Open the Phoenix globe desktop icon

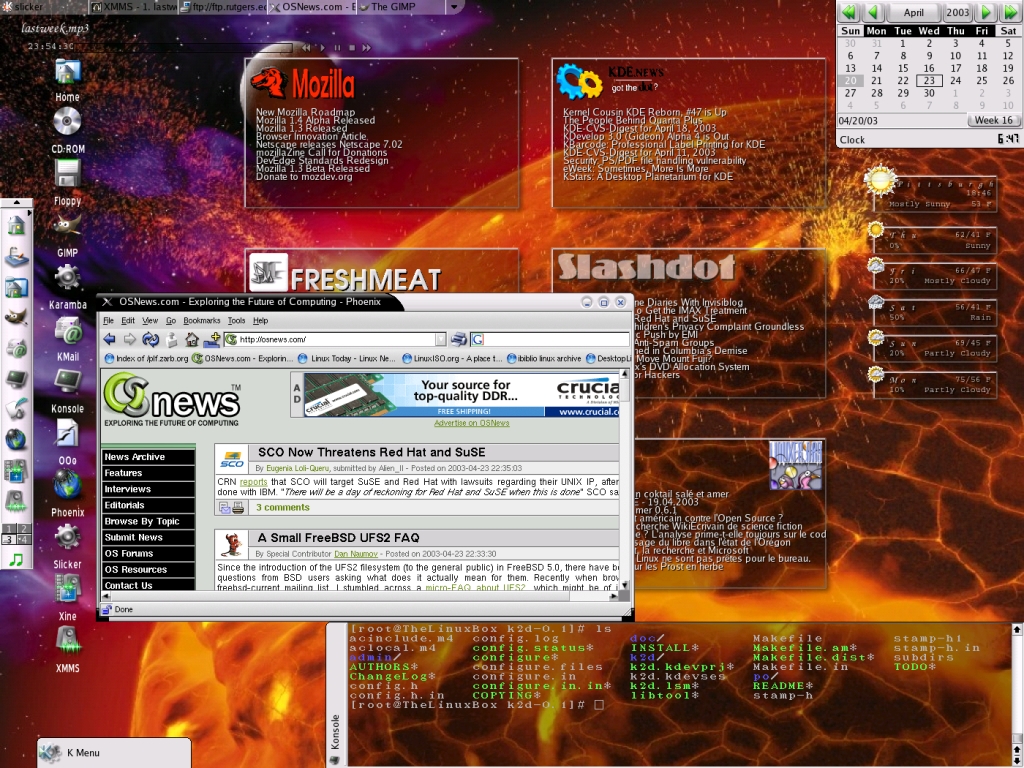click(x=67, y=485)
